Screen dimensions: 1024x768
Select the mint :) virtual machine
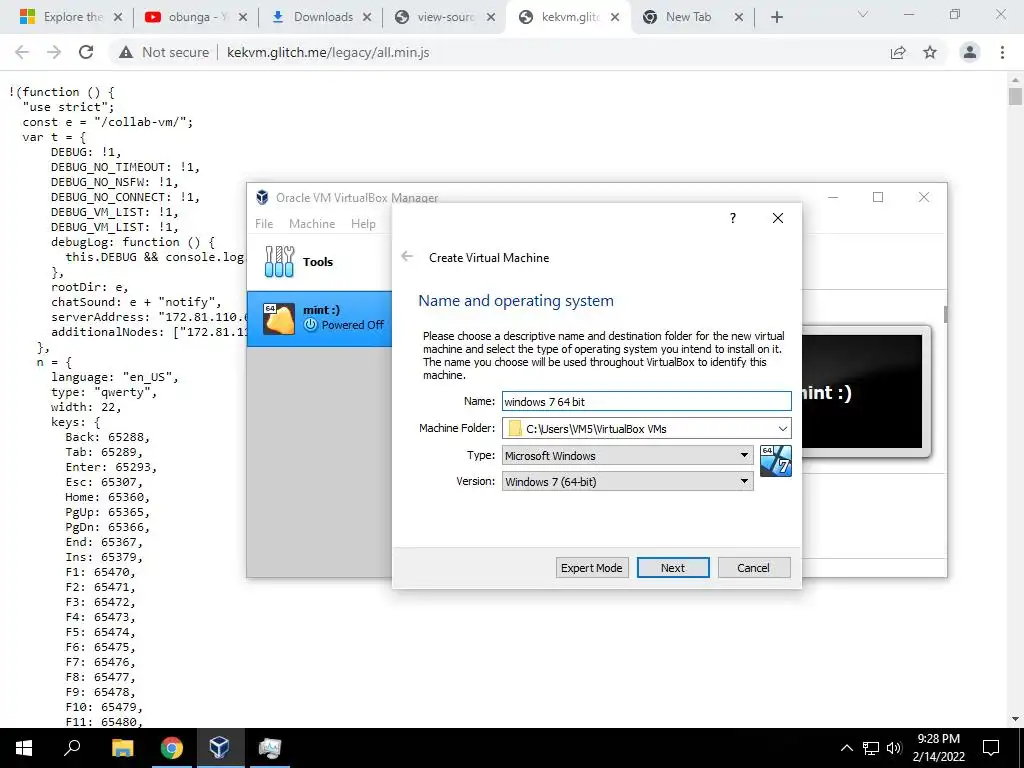pos(319,318)
